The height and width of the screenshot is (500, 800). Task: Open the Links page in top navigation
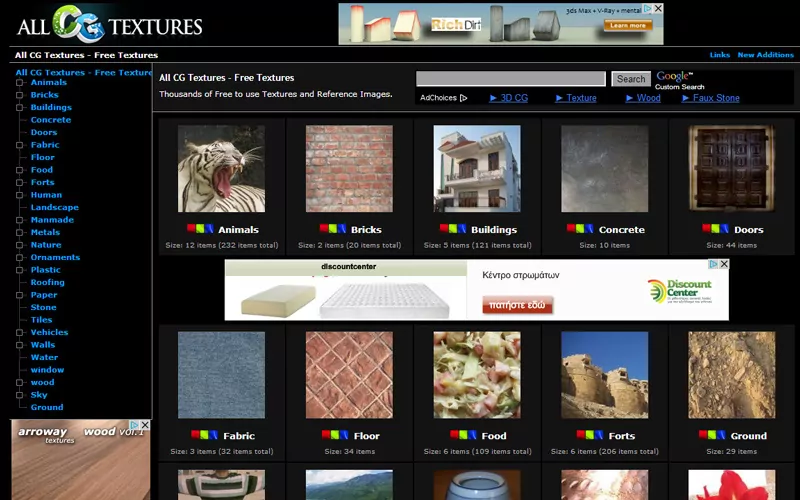pyautogui.click(x=719, y=55)
